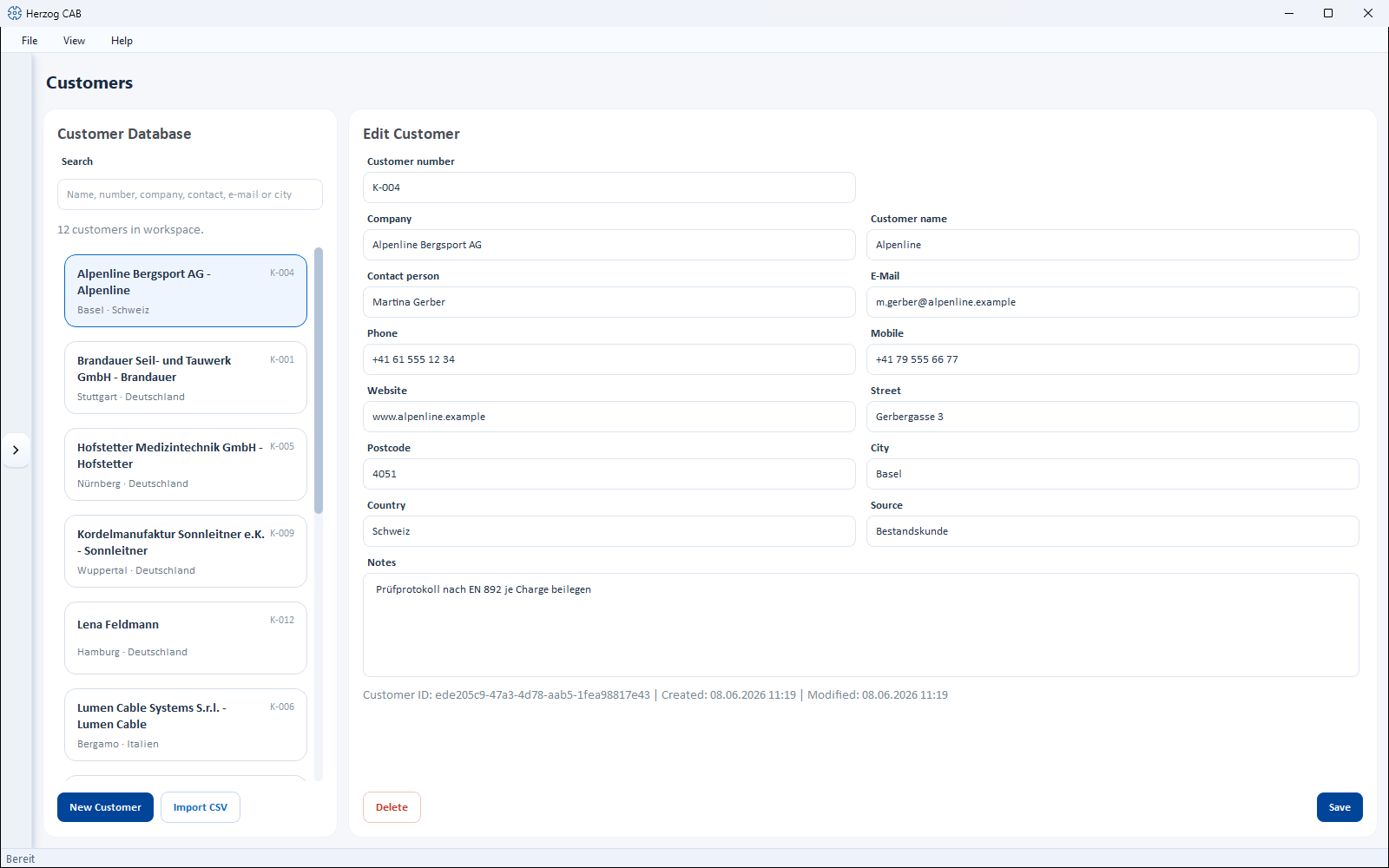The height and width of the screenshot is (868, 1389).
Task: Maximize the Herzog CAB window
Action: pyautogui.click(x=1328, y=13)
